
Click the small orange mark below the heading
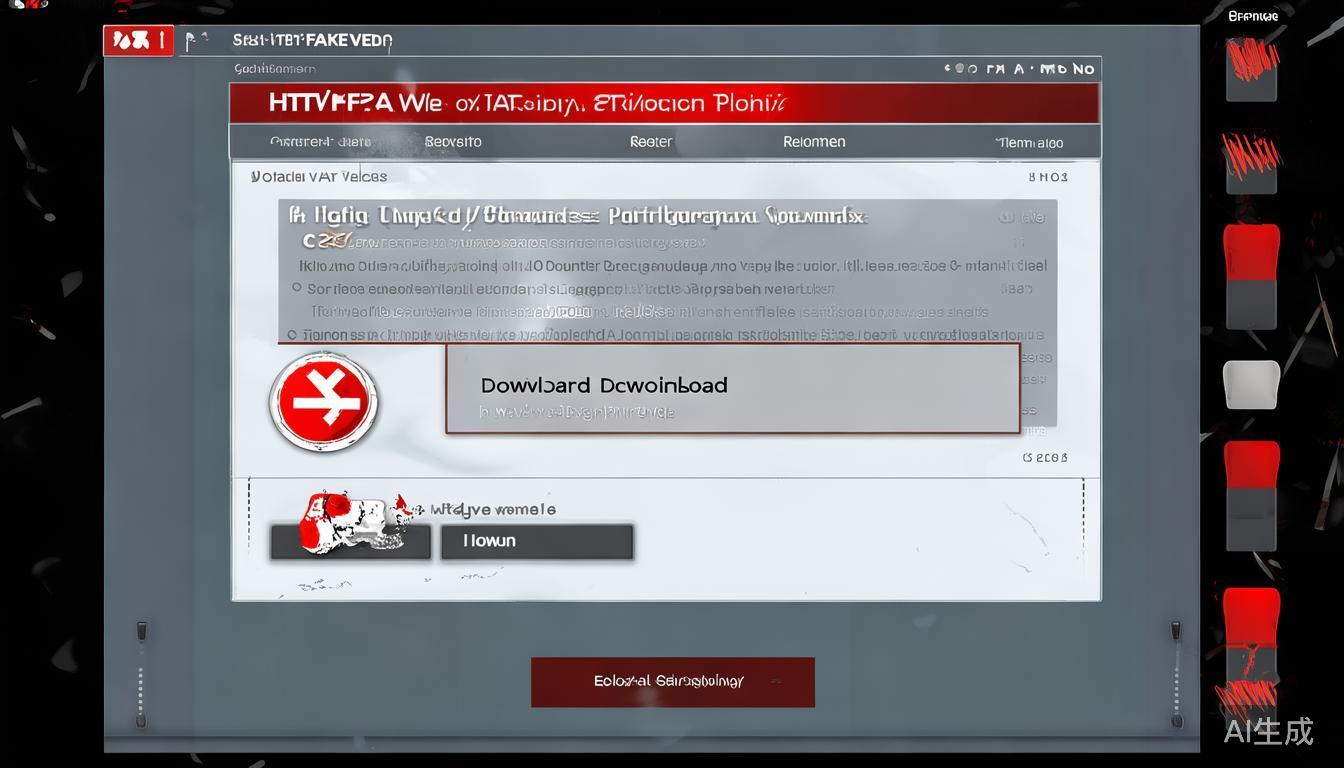[x=328, y=241]
